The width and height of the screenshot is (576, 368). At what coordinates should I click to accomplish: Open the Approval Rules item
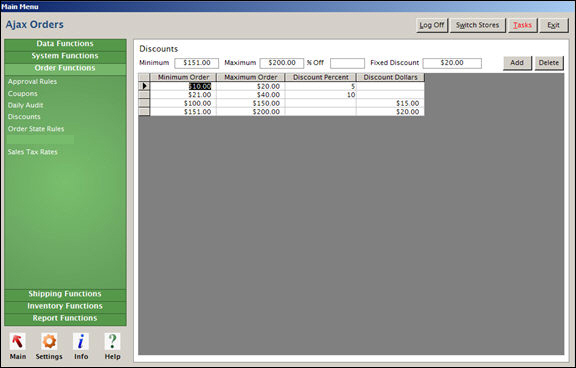click(x=32, y=82)
